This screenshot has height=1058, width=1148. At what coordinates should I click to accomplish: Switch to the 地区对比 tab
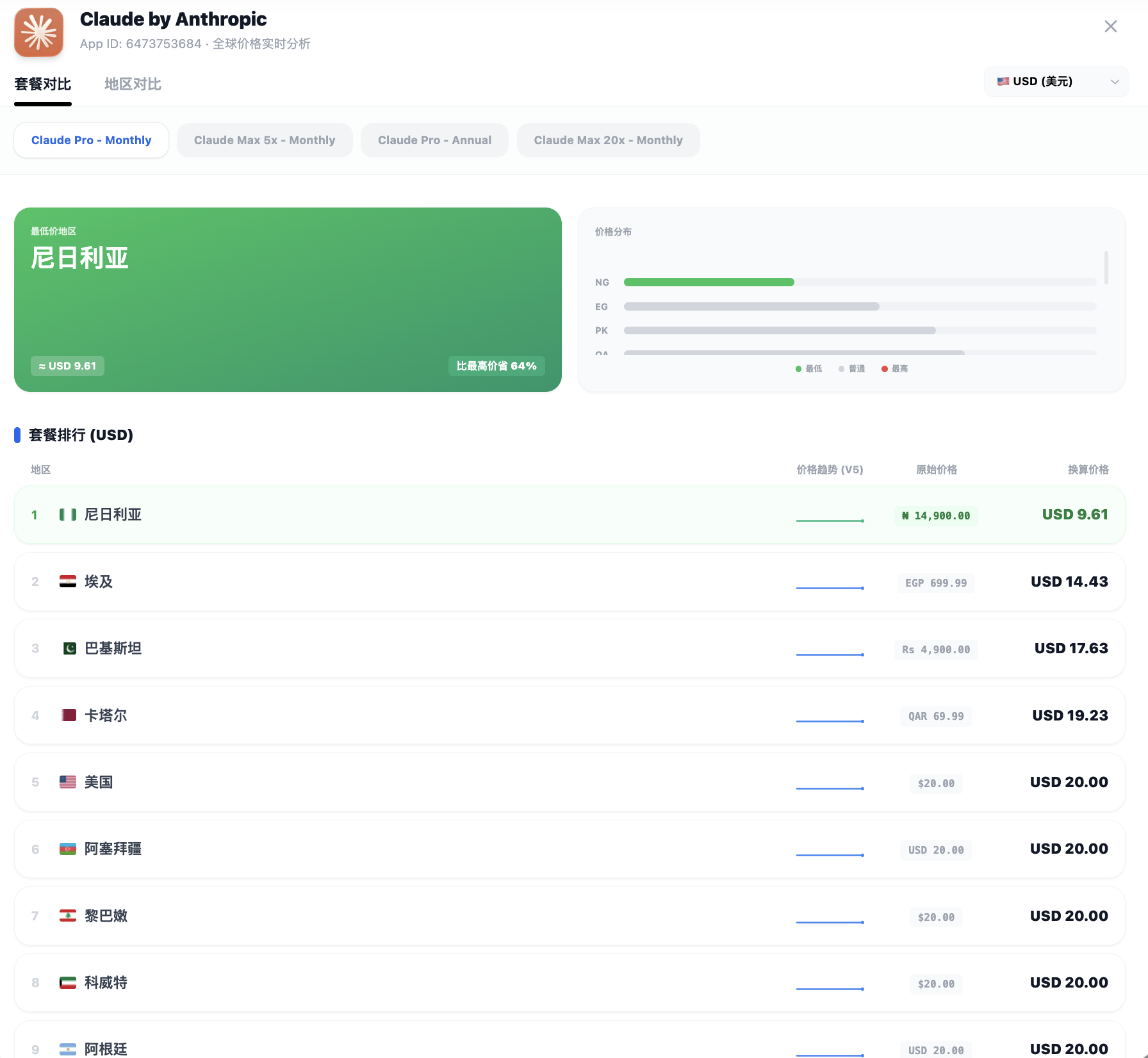coord(133,84)
